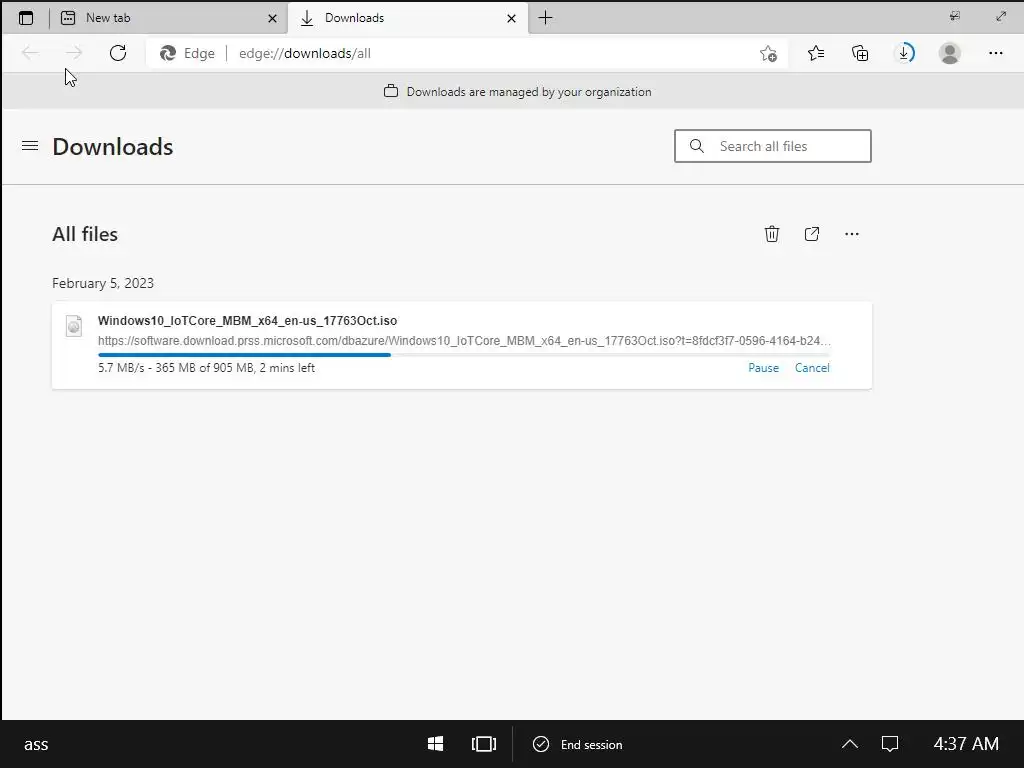This screenshot has height=768, width=1024.
Task: Open the Action Center notifications icon
Action: coord(890,744)
